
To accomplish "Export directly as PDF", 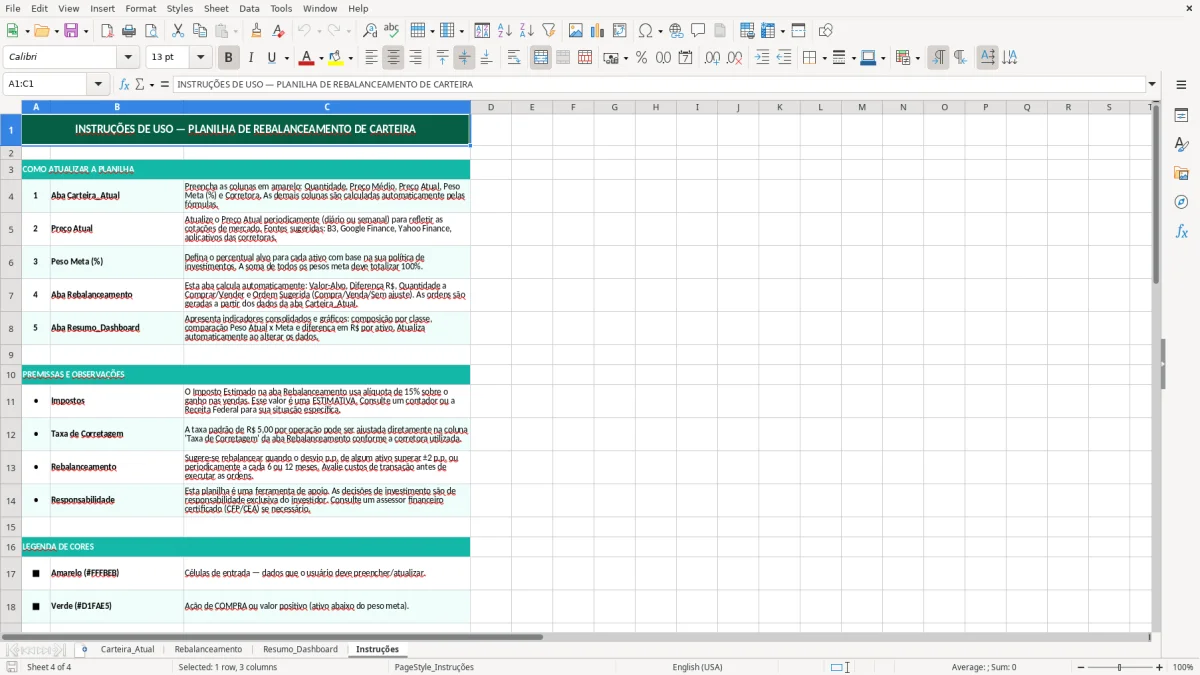I will pos(107,31).
